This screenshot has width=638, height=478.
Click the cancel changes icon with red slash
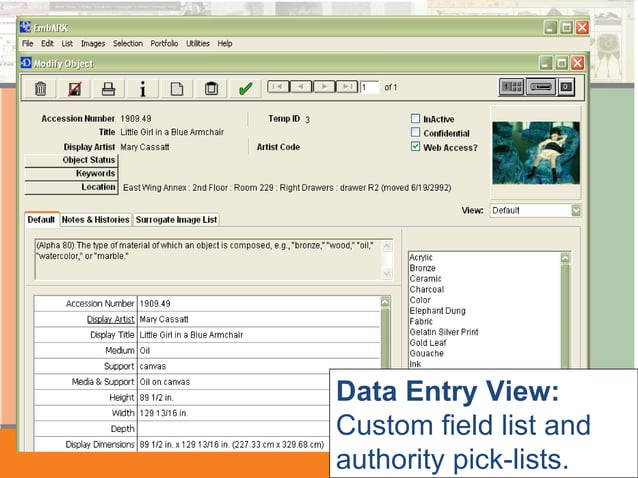pyautogui.click(x=74, y=88)
